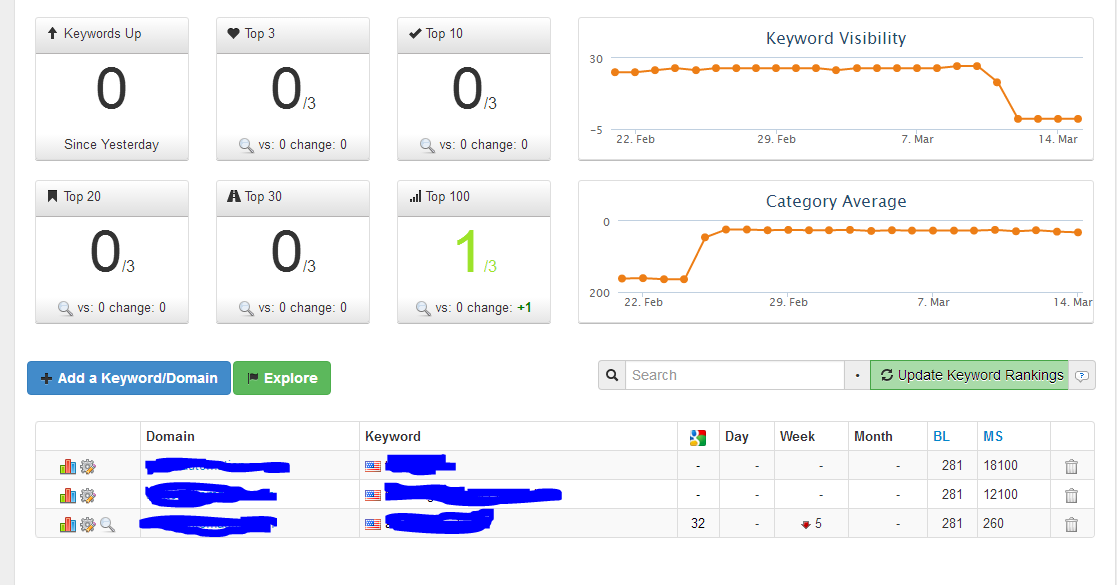This screenshot has width=1117, height=585.
Task: Delete the first keyword via trash icon
Action: click(1071, 467)
